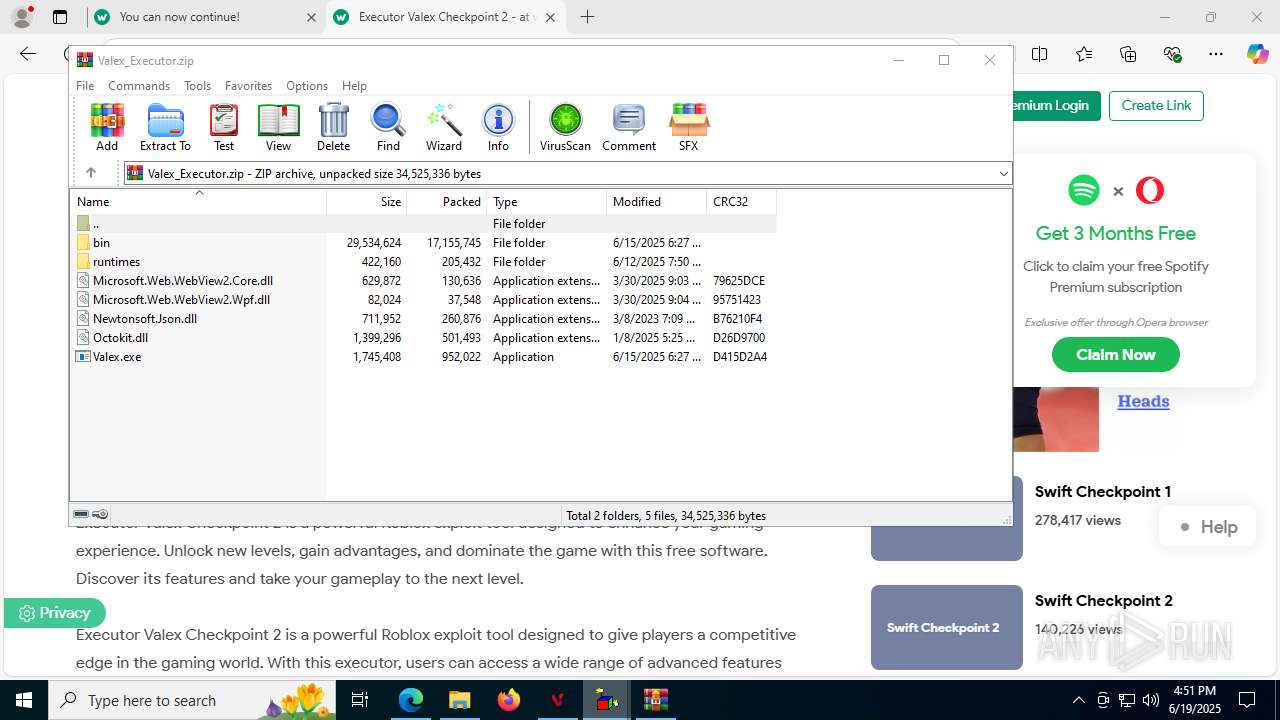Select Octokit.dll file

click(423, 338)
